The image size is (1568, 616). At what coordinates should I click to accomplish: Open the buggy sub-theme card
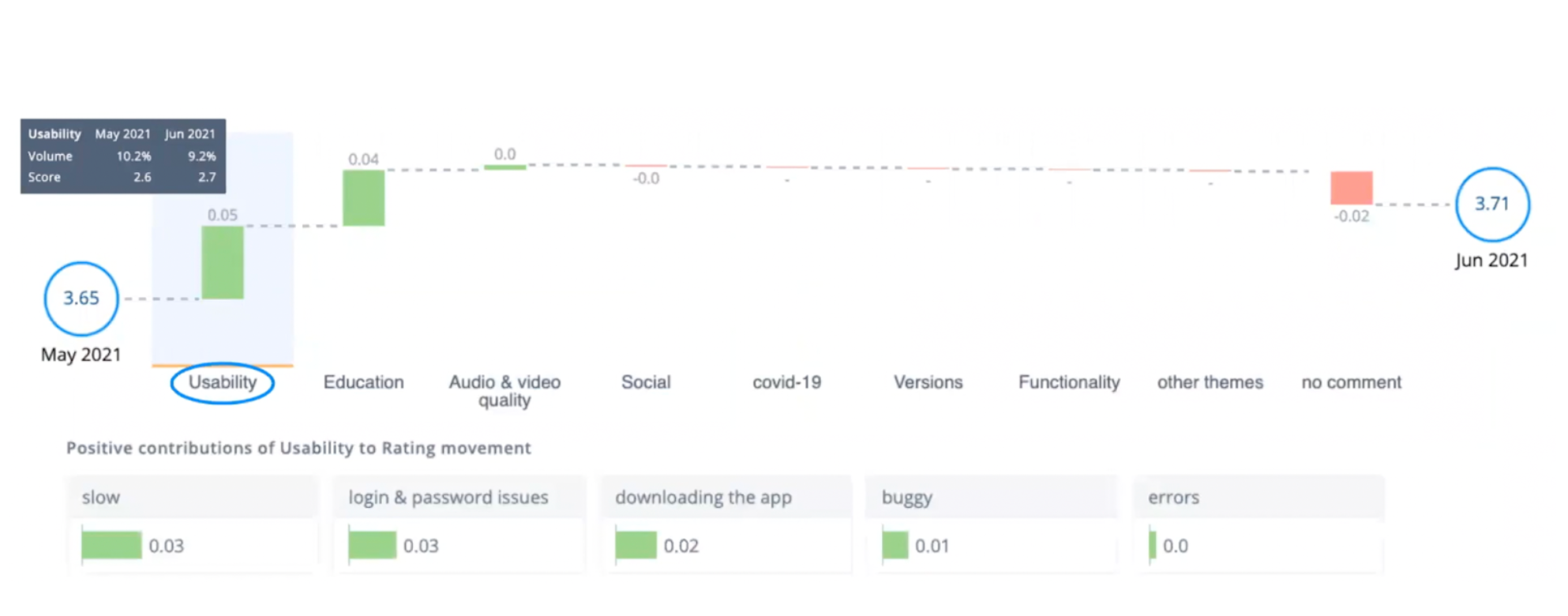(992, 524)
